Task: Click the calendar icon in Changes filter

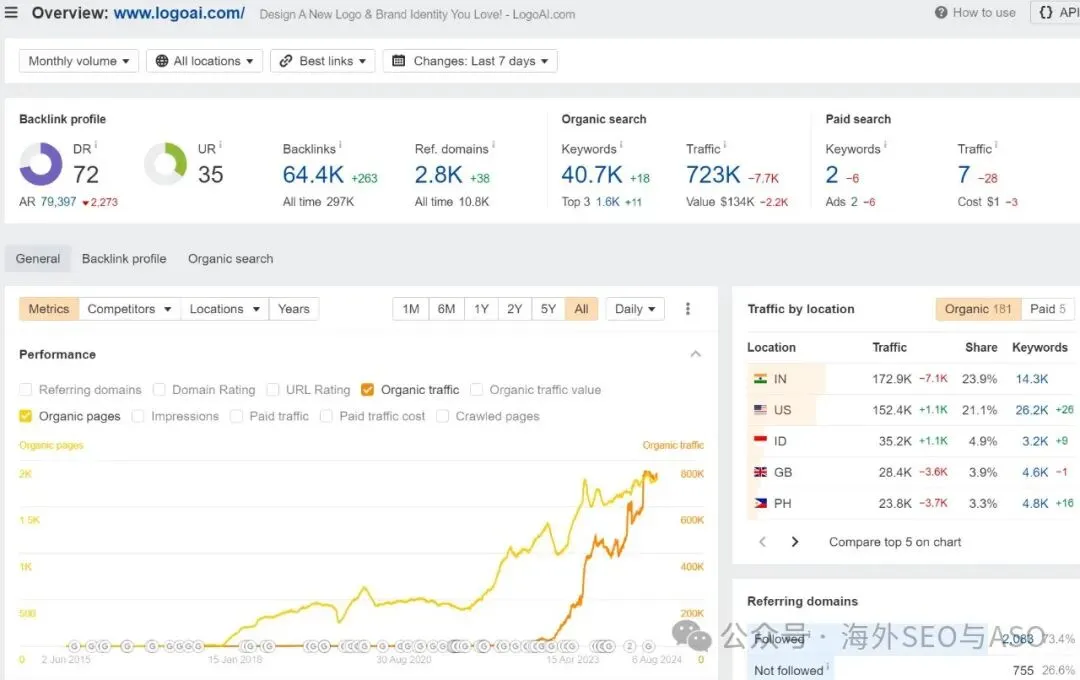Action: 398,61
